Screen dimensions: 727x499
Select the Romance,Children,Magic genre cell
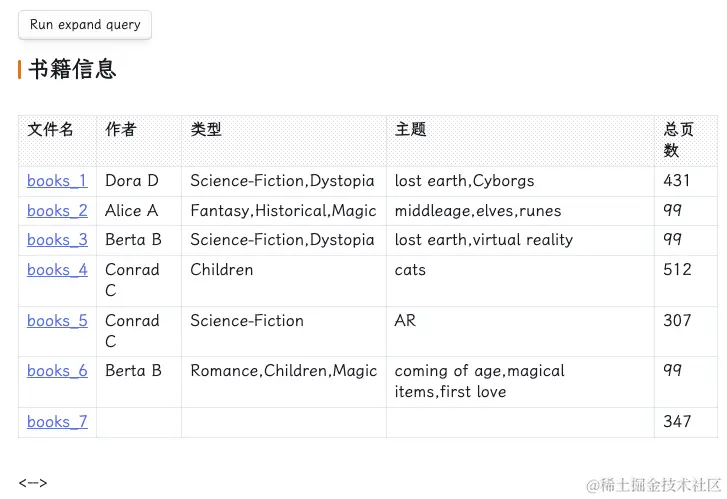pos(284,382)
